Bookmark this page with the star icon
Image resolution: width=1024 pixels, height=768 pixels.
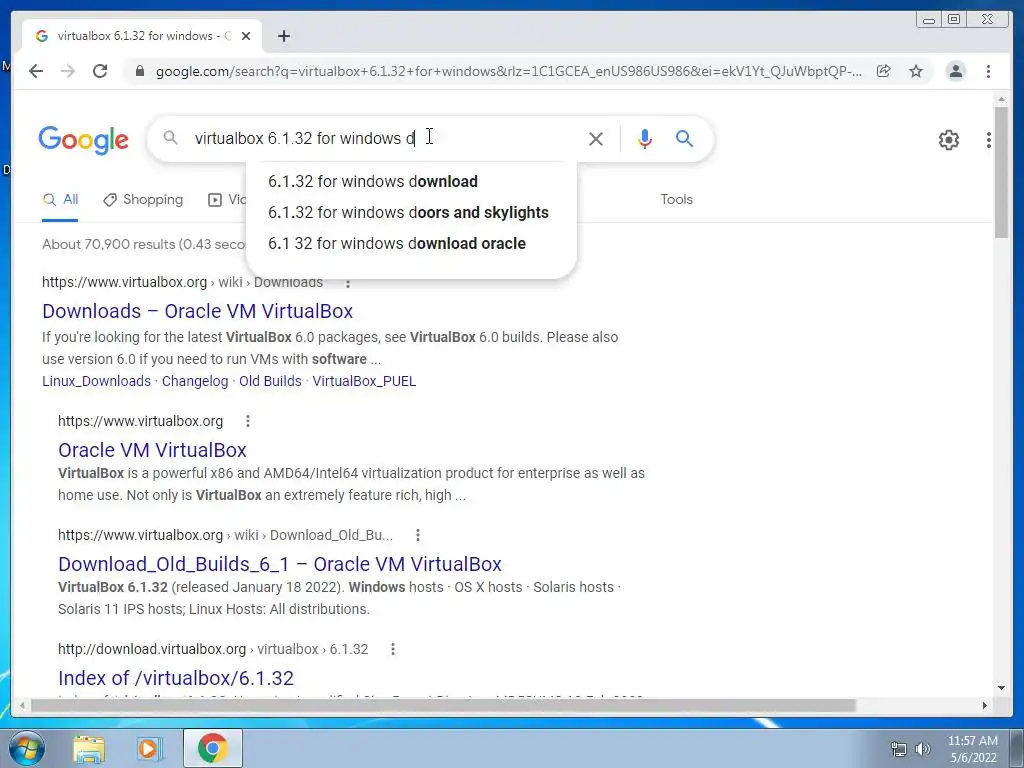916,71
